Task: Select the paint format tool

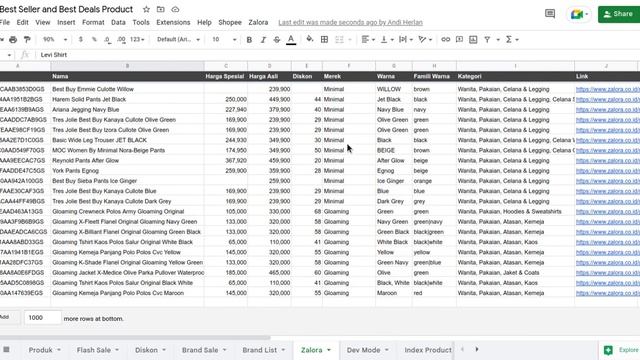Action: click(x=27, y=40)
